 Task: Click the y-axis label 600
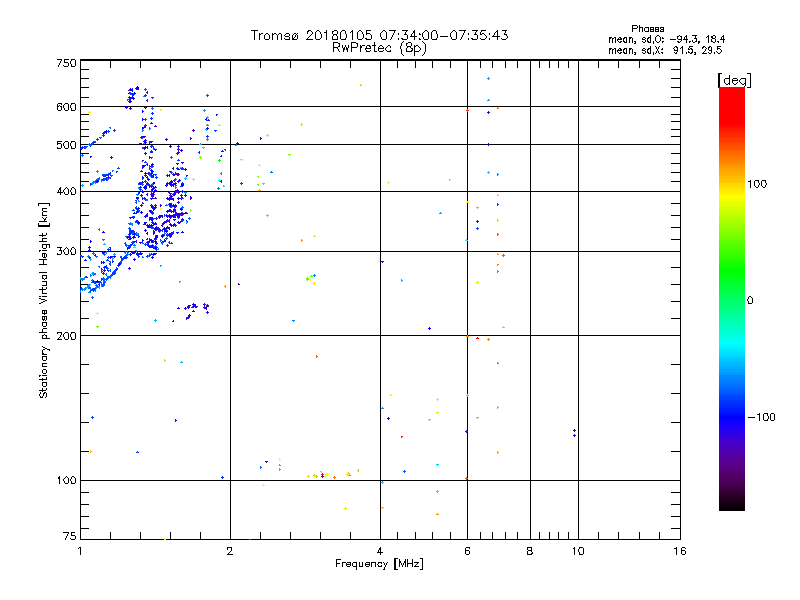click(x=66, y=107)
